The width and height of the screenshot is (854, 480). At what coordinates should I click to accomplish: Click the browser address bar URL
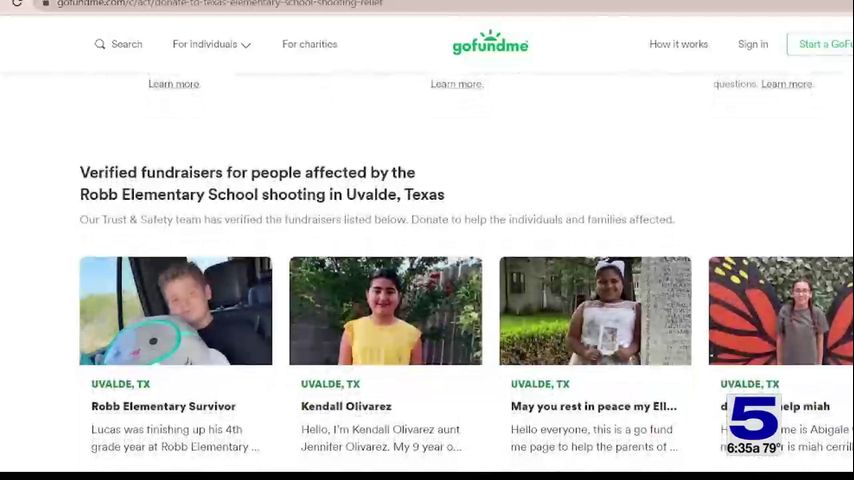[x=220, y=3]
